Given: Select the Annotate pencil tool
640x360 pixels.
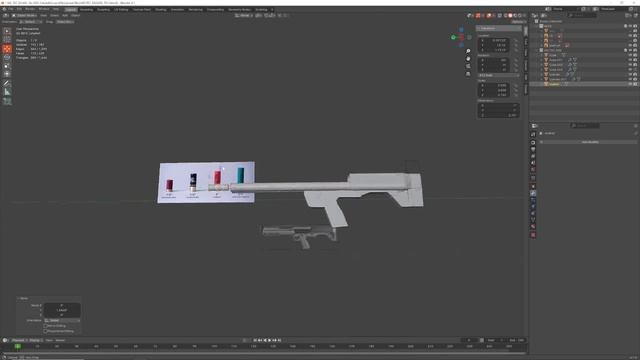Looking at the screenshot, I should click(x=7, y=83).
